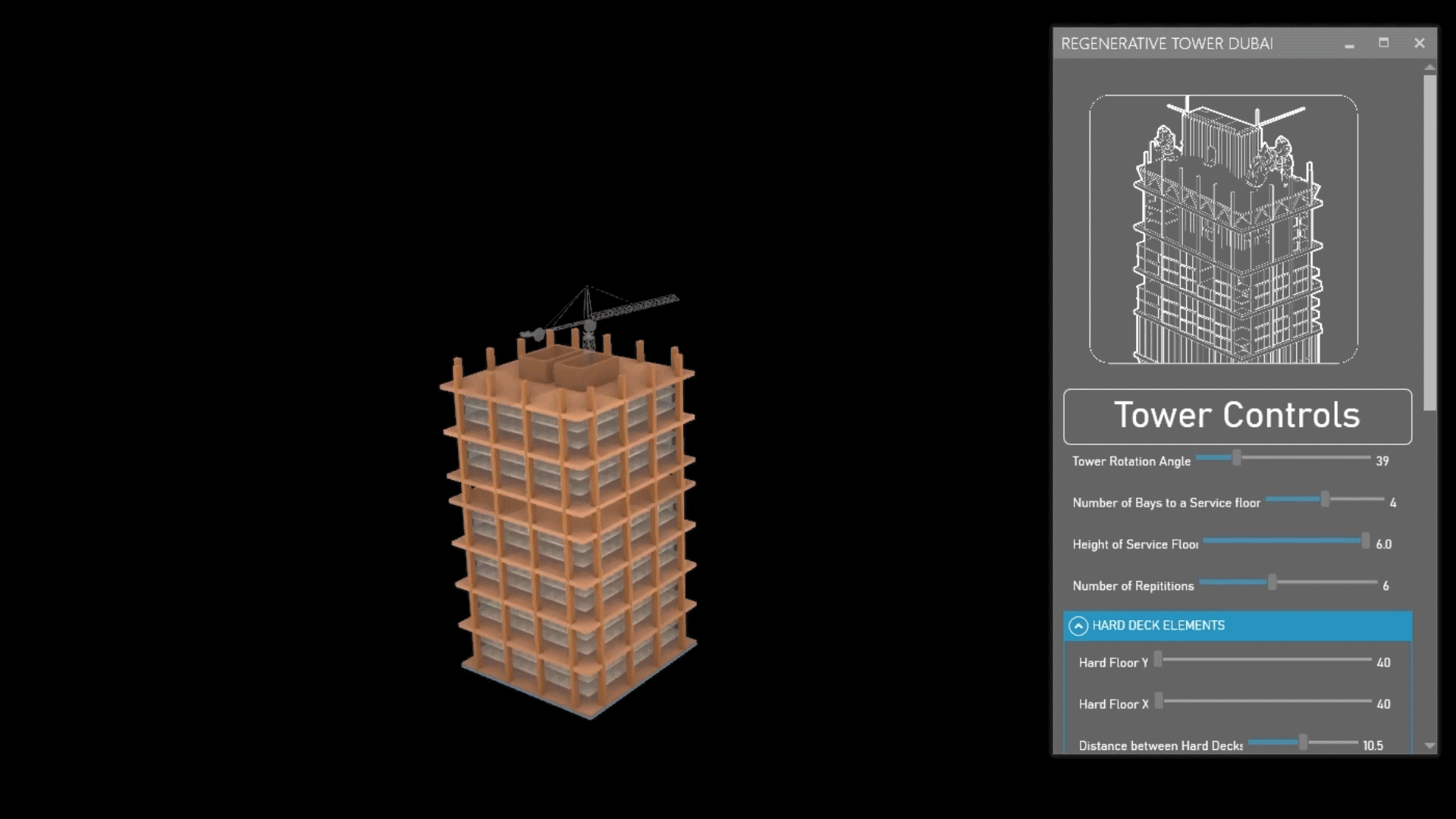Click the Hard Floor X slider handle

(x=1159, y=701)
